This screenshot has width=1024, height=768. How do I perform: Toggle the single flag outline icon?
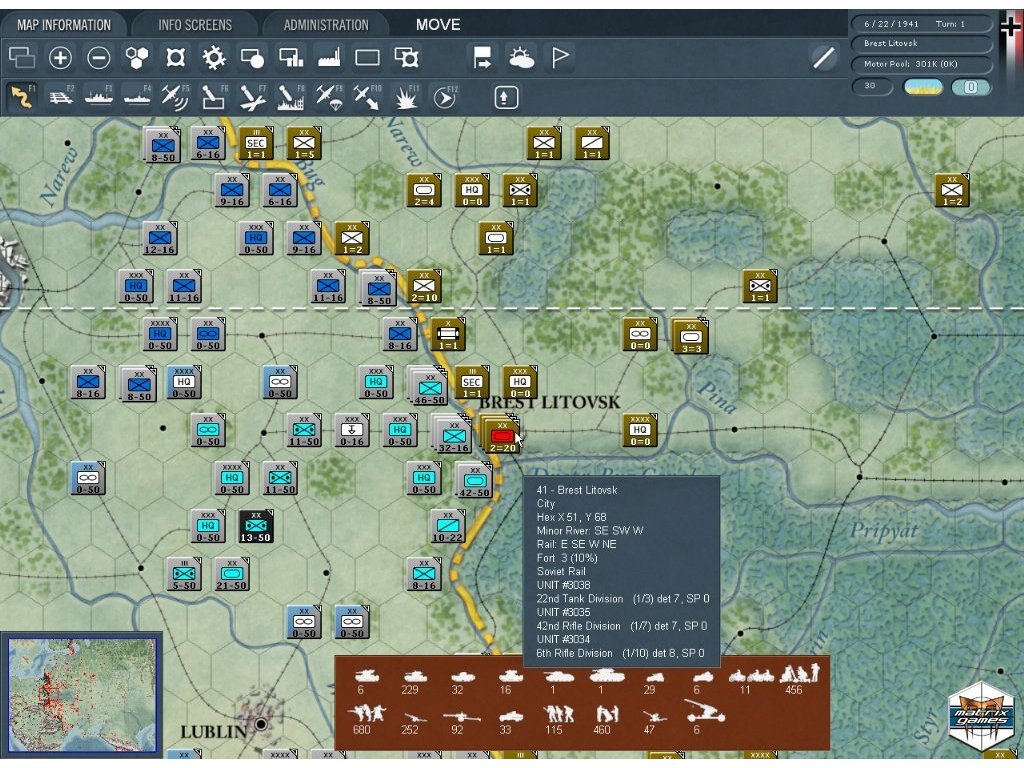[560, 58]
